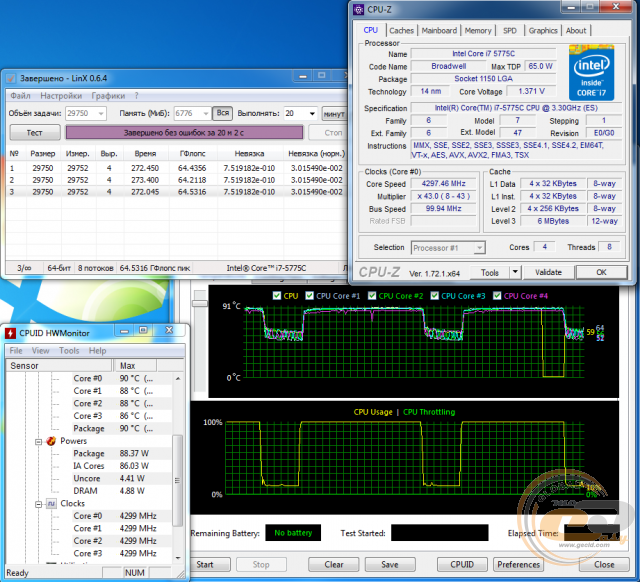Click the Вся memory button
Screen dimensions: 640x582
[x=222, y=113]
